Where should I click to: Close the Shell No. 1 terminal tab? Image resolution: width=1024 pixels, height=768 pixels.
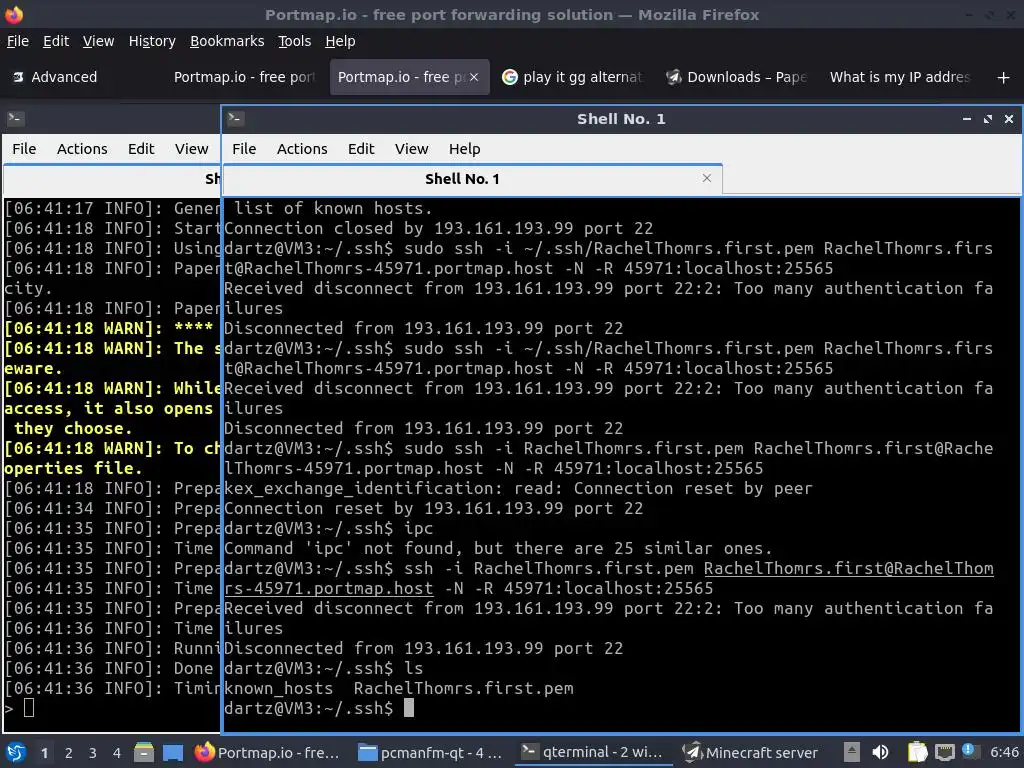tap(707, 178)
